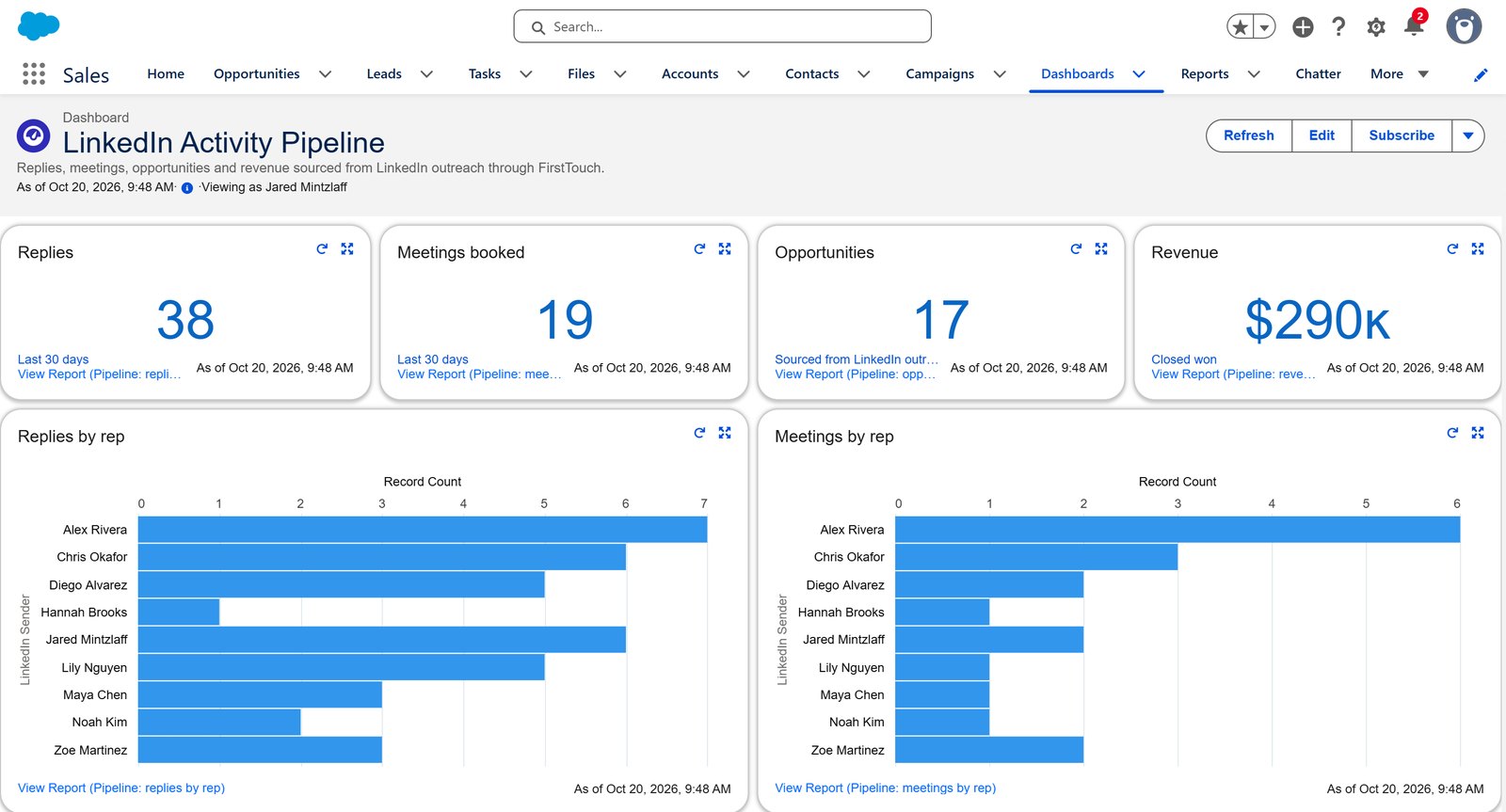The height and width of the screenshot is (812, 1506).
Task: Focus the global Search field
Action: pos(723,26)
